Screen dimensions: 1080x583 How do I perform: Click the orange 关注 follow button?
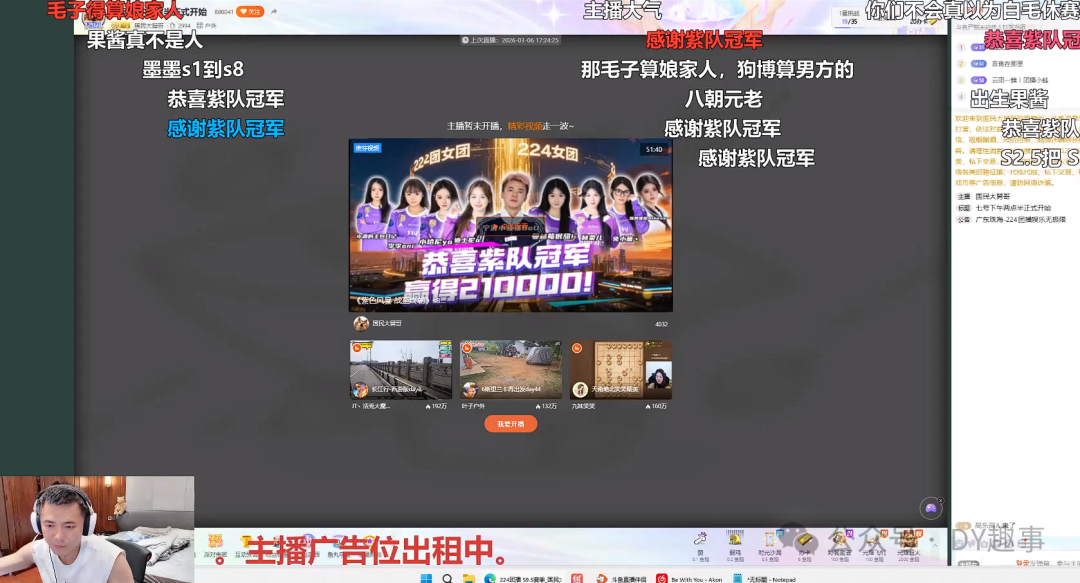click(250, 12)
